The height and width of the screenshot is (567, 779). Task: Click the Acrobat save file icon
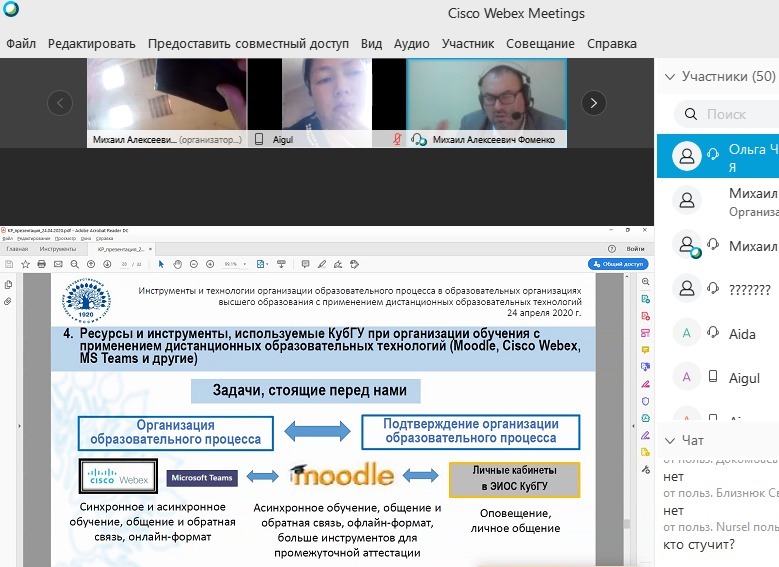(x=9, y=264)
